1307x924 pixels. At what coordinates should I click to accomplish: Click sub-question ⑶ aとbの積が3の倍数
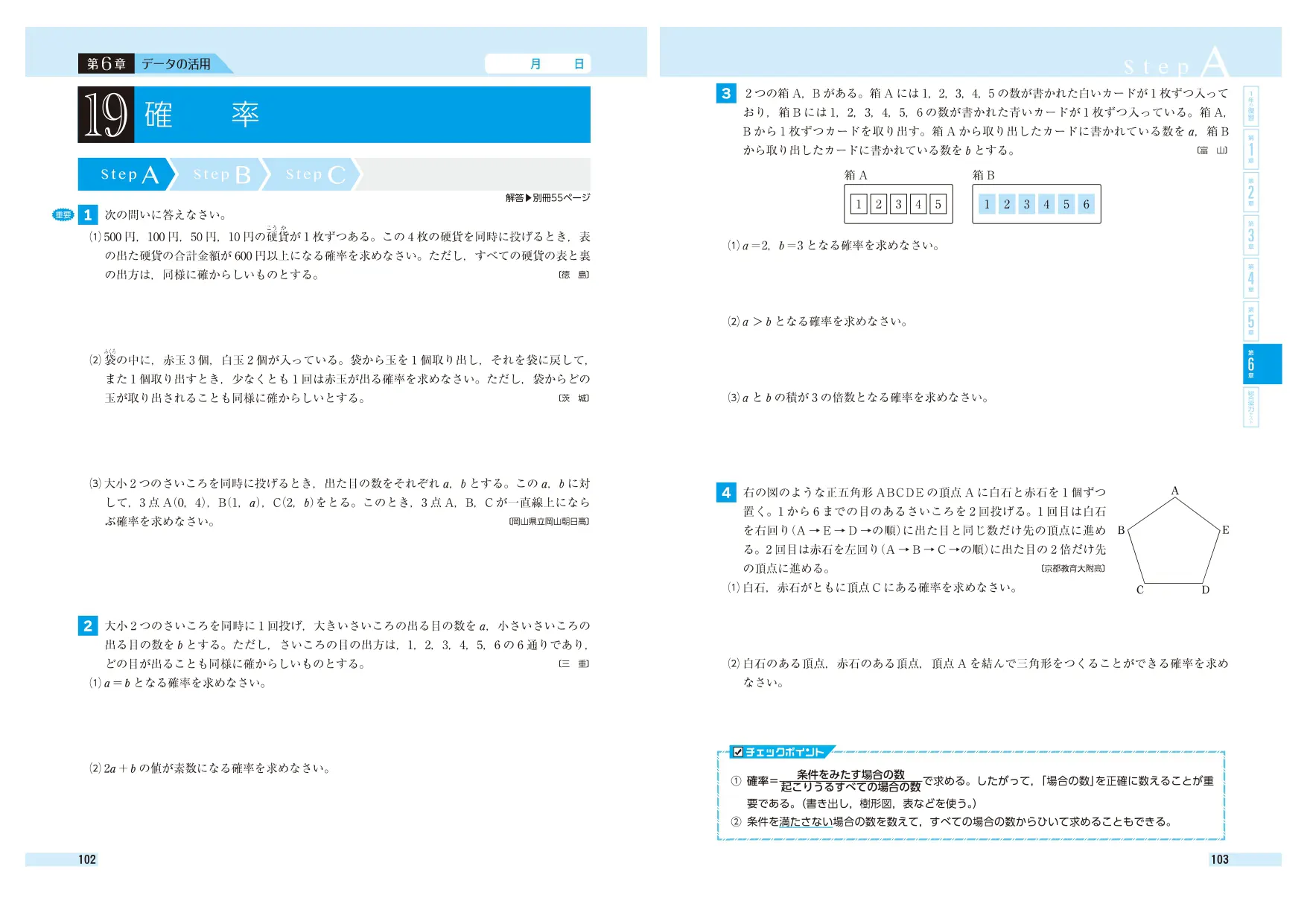pyautogui.click(x=858, y=398)
